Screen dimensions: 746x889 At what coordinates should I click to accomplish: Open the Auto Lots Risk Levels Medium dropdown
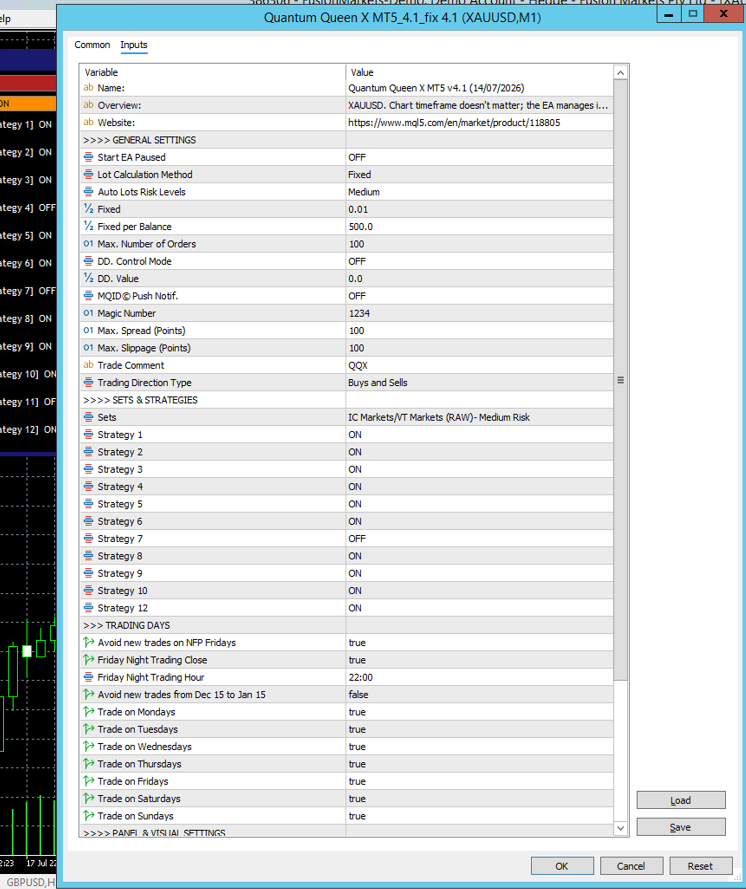pos(480,192)
